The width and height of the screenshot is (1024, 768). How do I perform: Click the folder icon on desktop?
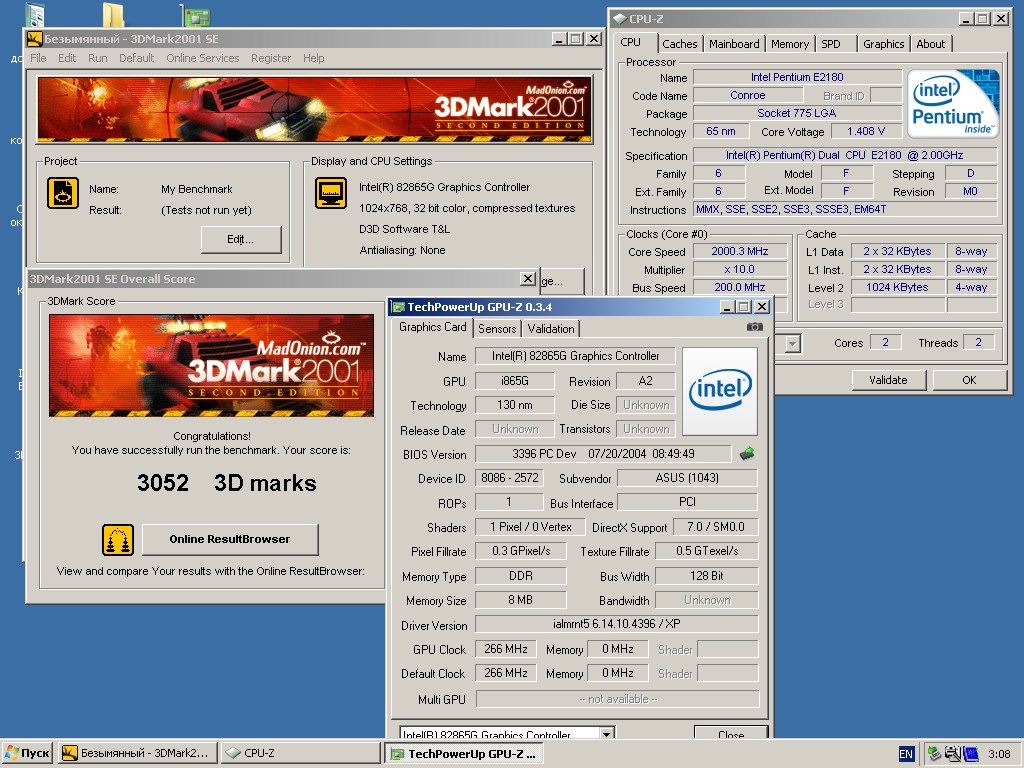114,14
